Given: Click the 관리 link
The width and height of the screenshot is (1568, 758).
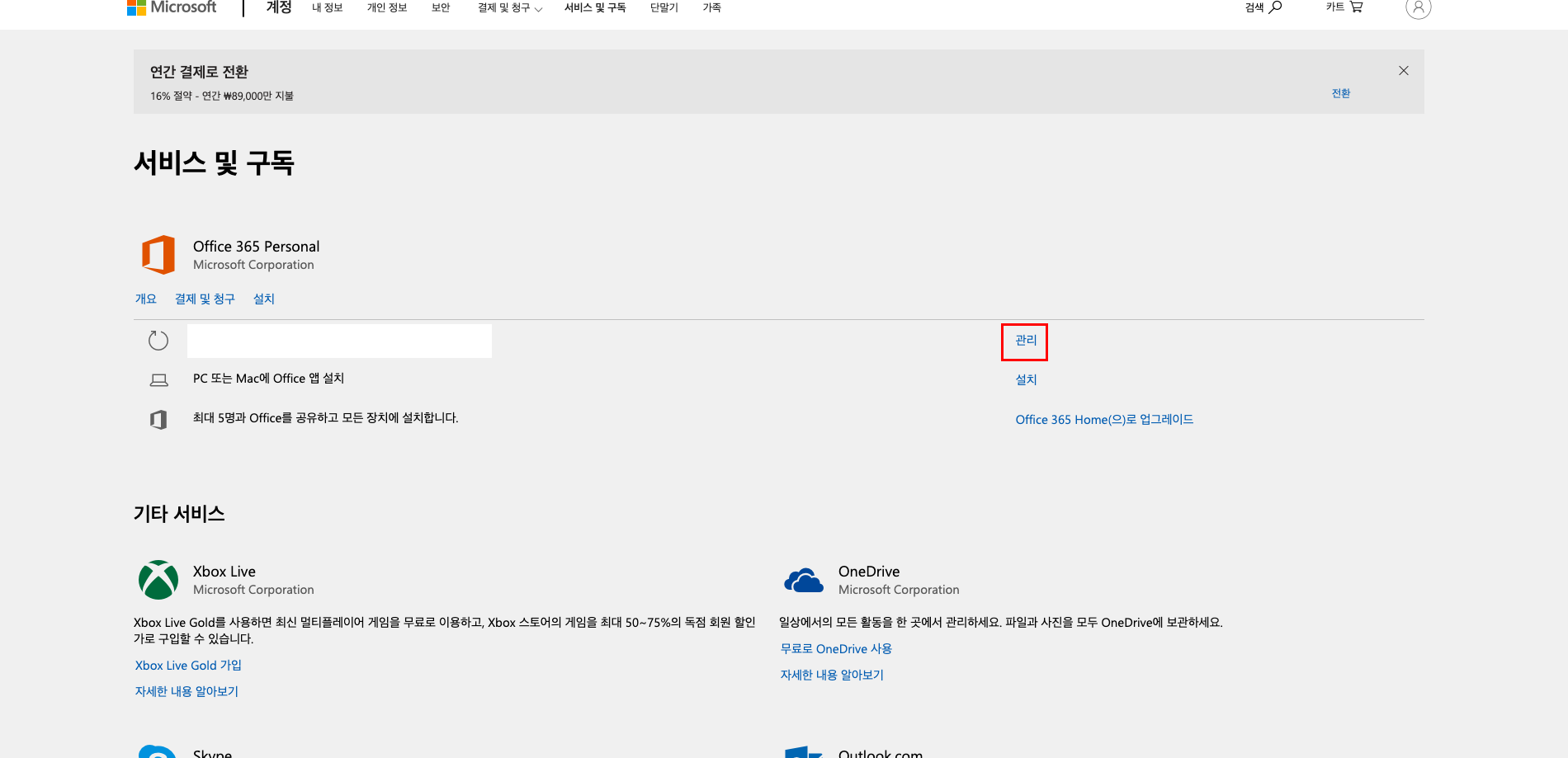Looking at the screenshot, I should point(1026,340).
